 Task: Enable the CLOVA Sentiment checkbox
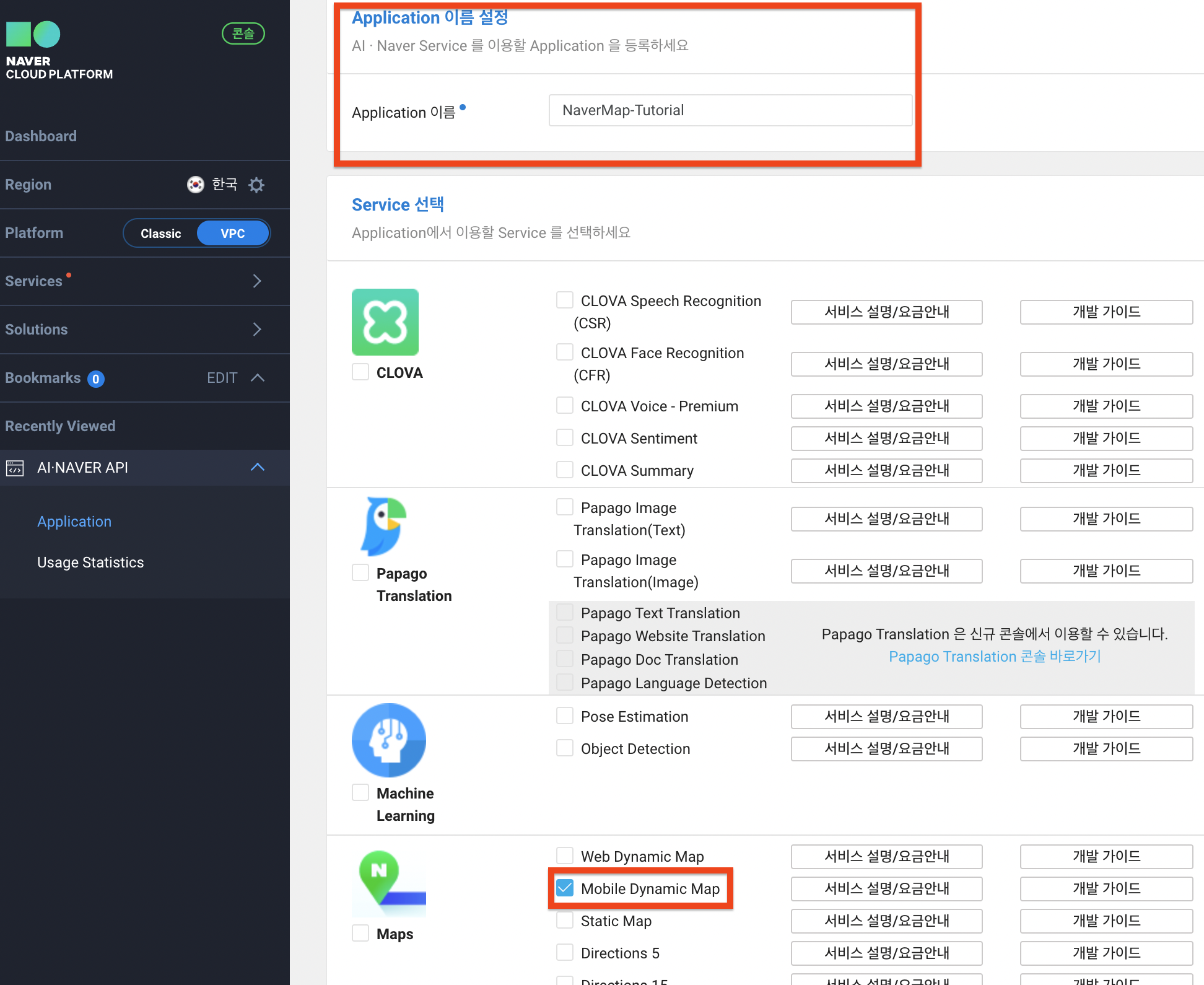(x=565, y=438)
